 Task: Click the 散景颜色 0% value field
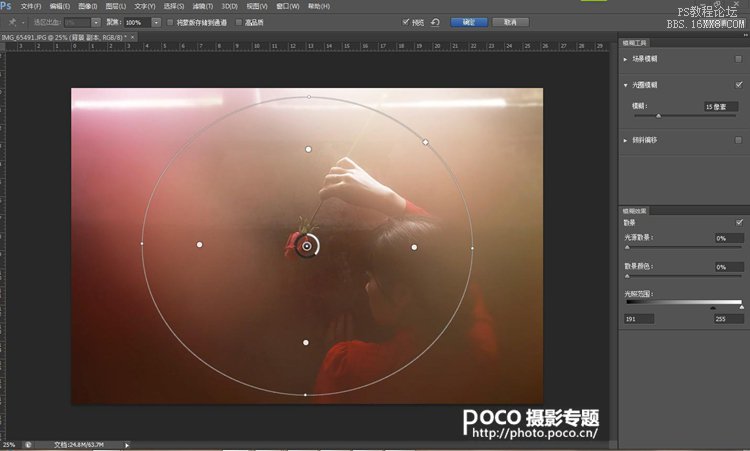729,267
